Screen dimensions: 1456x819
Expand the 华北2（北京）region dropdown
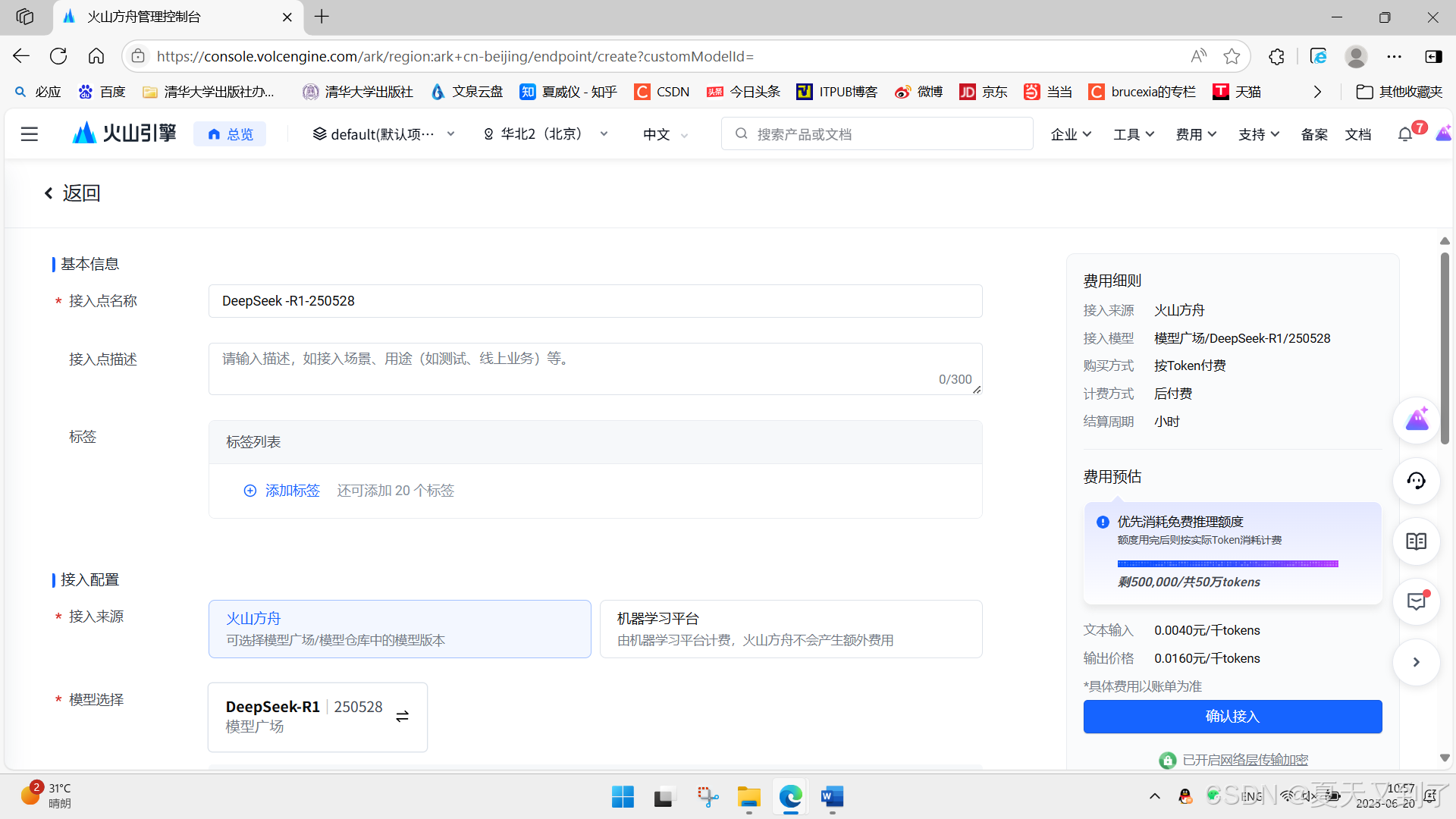pos(546,134)
